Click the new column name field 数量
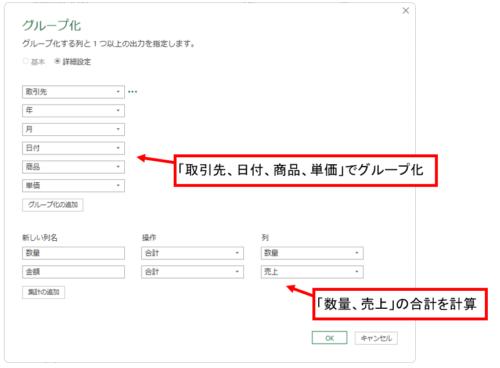This screenshot has height=368, width=500. coord(73,253)
